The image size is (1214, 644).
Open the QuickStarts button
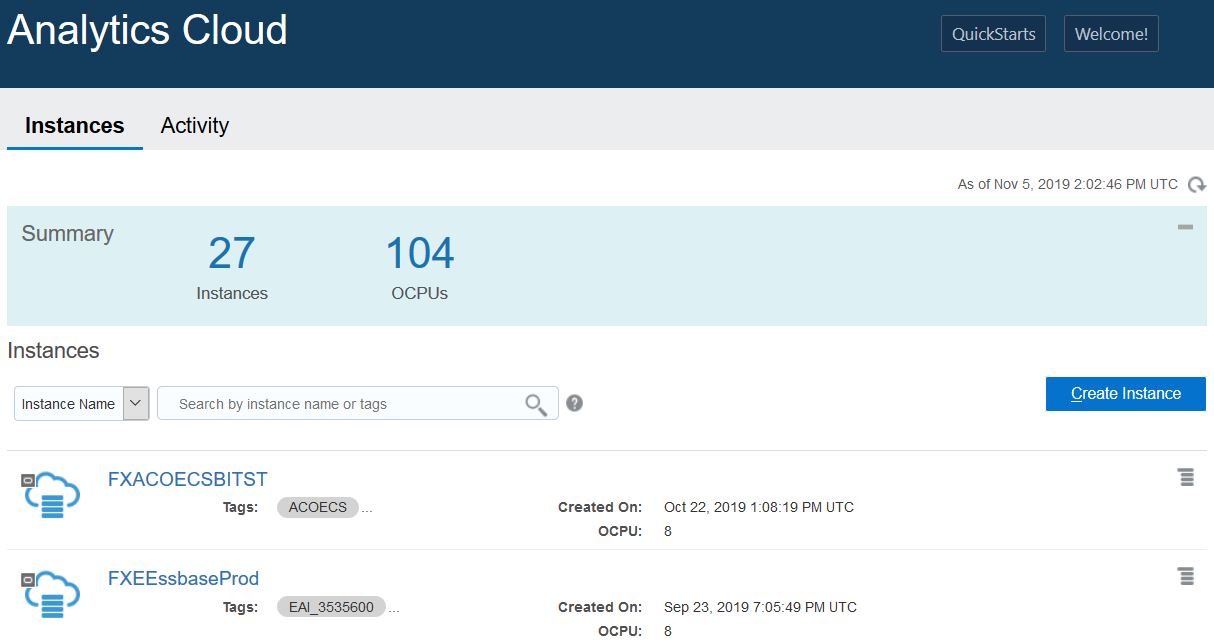[993, 34]
